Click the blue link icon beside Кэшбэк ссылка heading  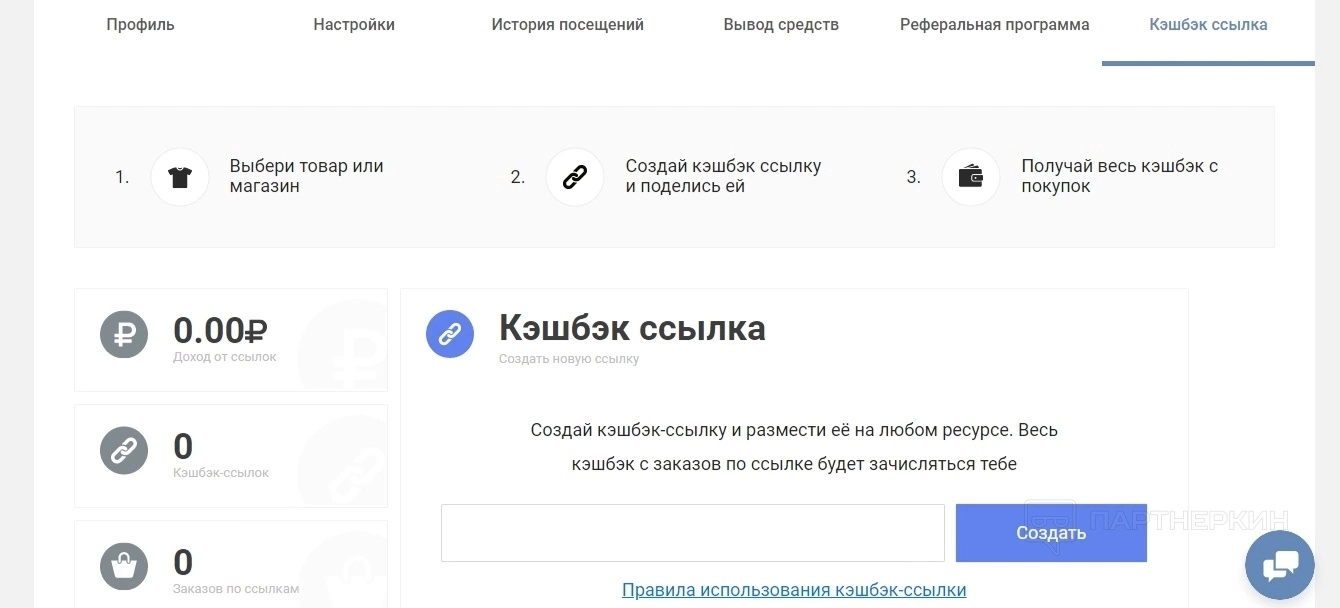point(450,334)
